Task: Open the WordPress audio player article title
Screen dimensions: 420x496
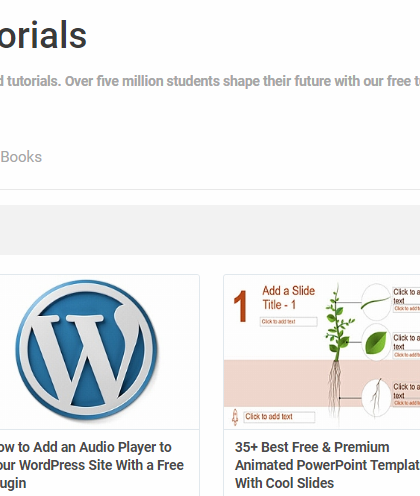Action: click(x=92, y=465)
